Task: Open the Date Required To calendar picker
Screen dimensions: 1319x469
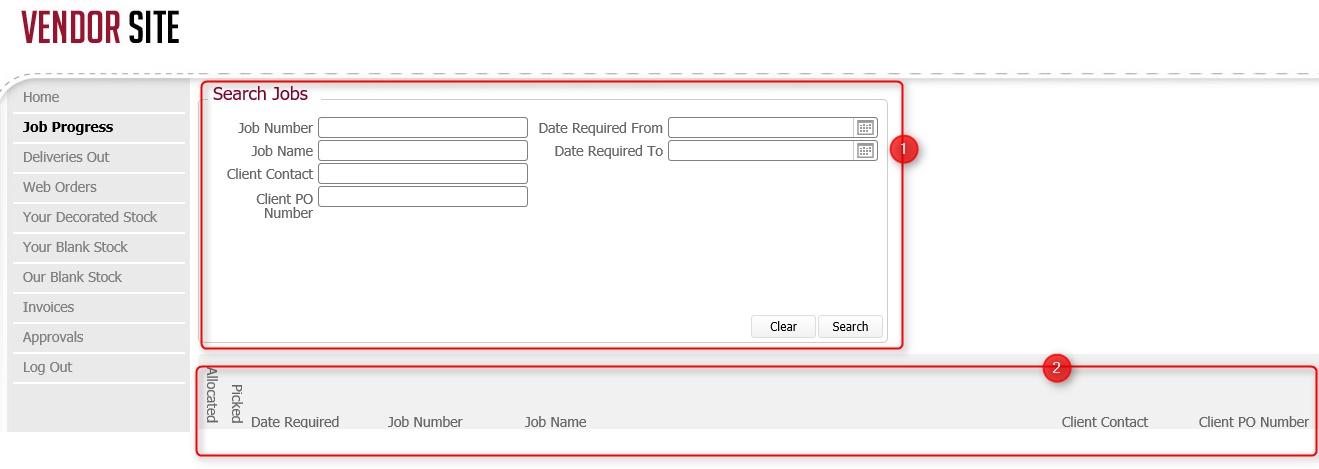Action: 865,151
